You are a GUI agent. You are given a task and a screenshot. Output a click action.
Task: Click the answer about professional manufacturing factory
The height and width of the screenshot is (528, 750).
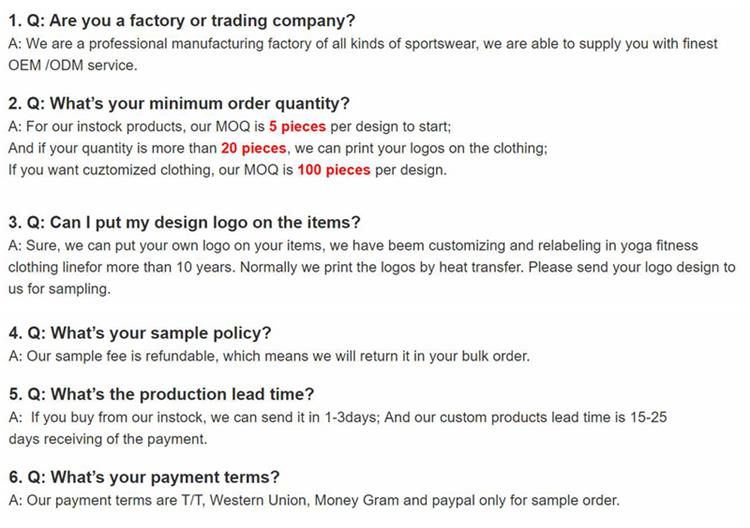tap(370, 43)
